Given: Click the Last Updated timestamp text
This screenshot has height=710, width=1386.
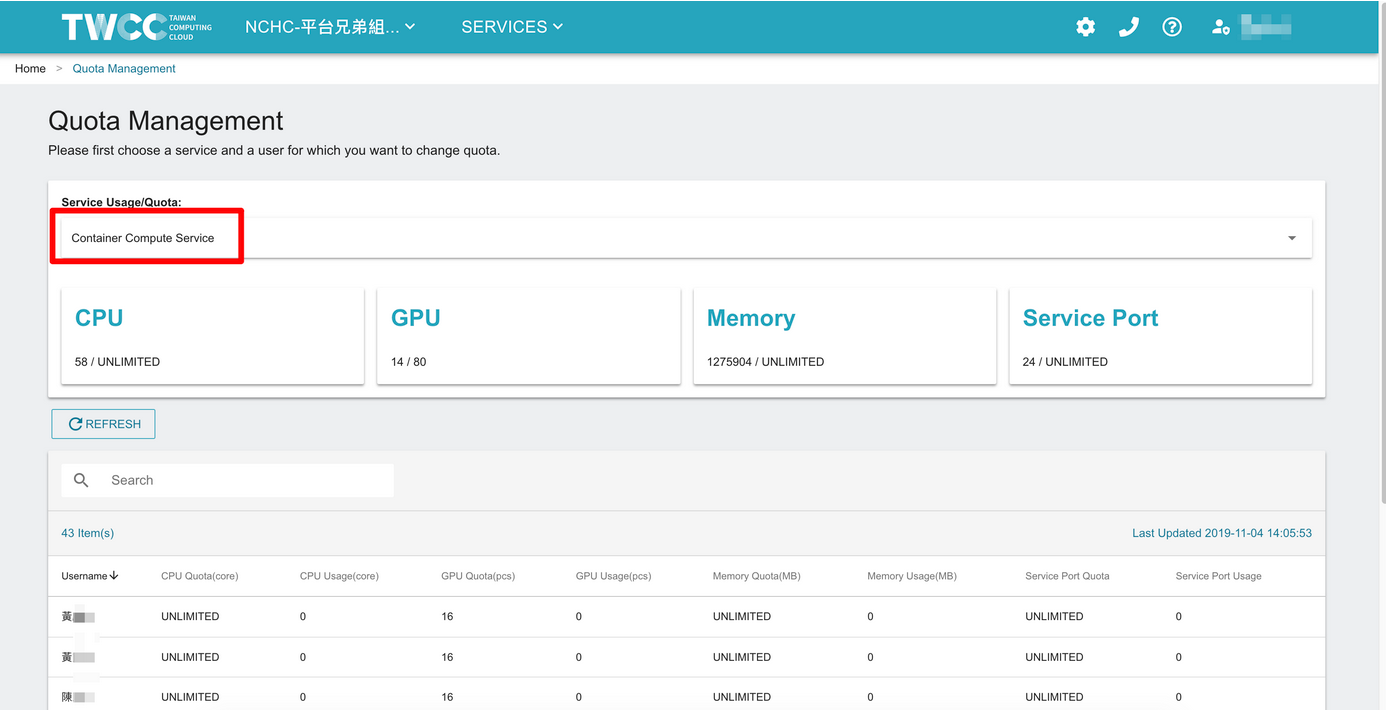Looking at the screenshot, I should (1222, 533).
